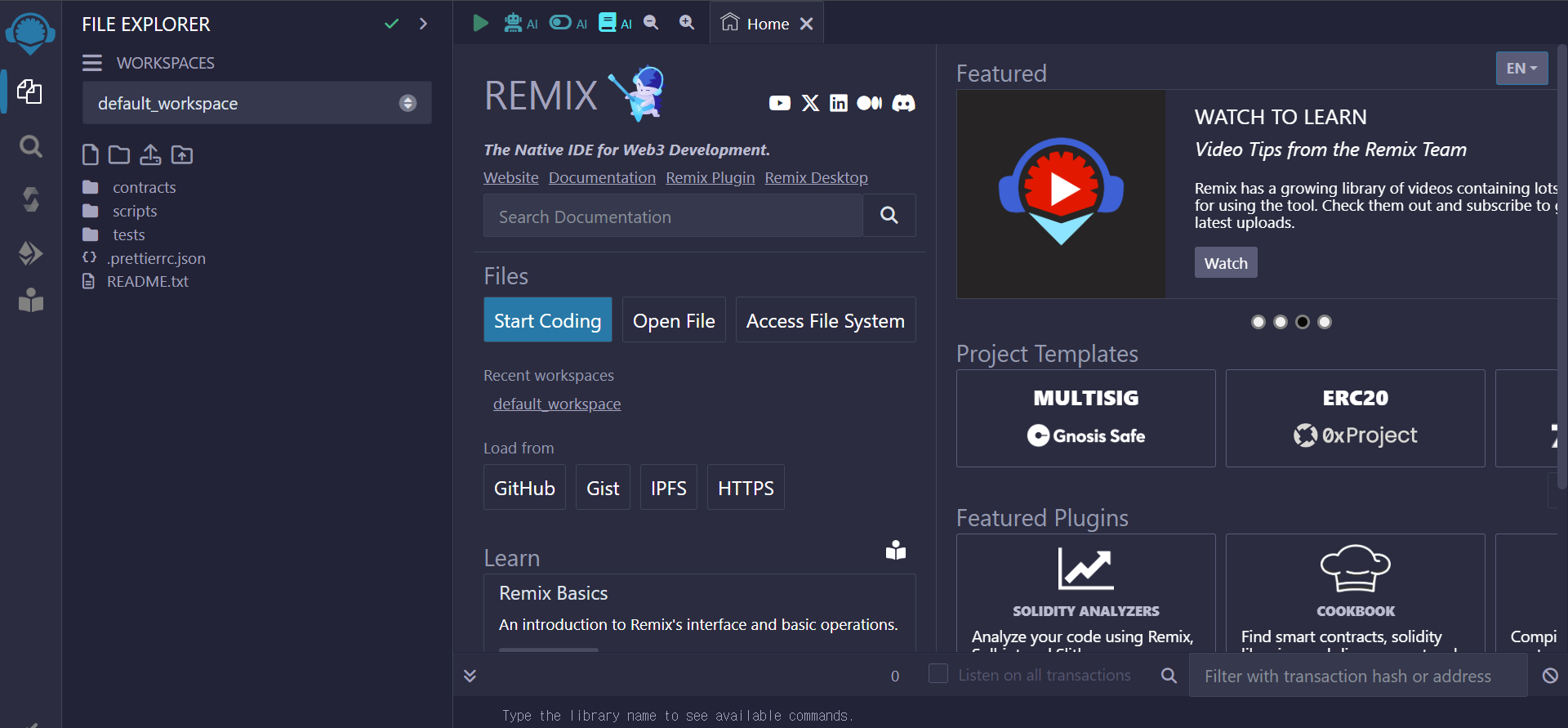Click the upload folder icon

point(182,154)
